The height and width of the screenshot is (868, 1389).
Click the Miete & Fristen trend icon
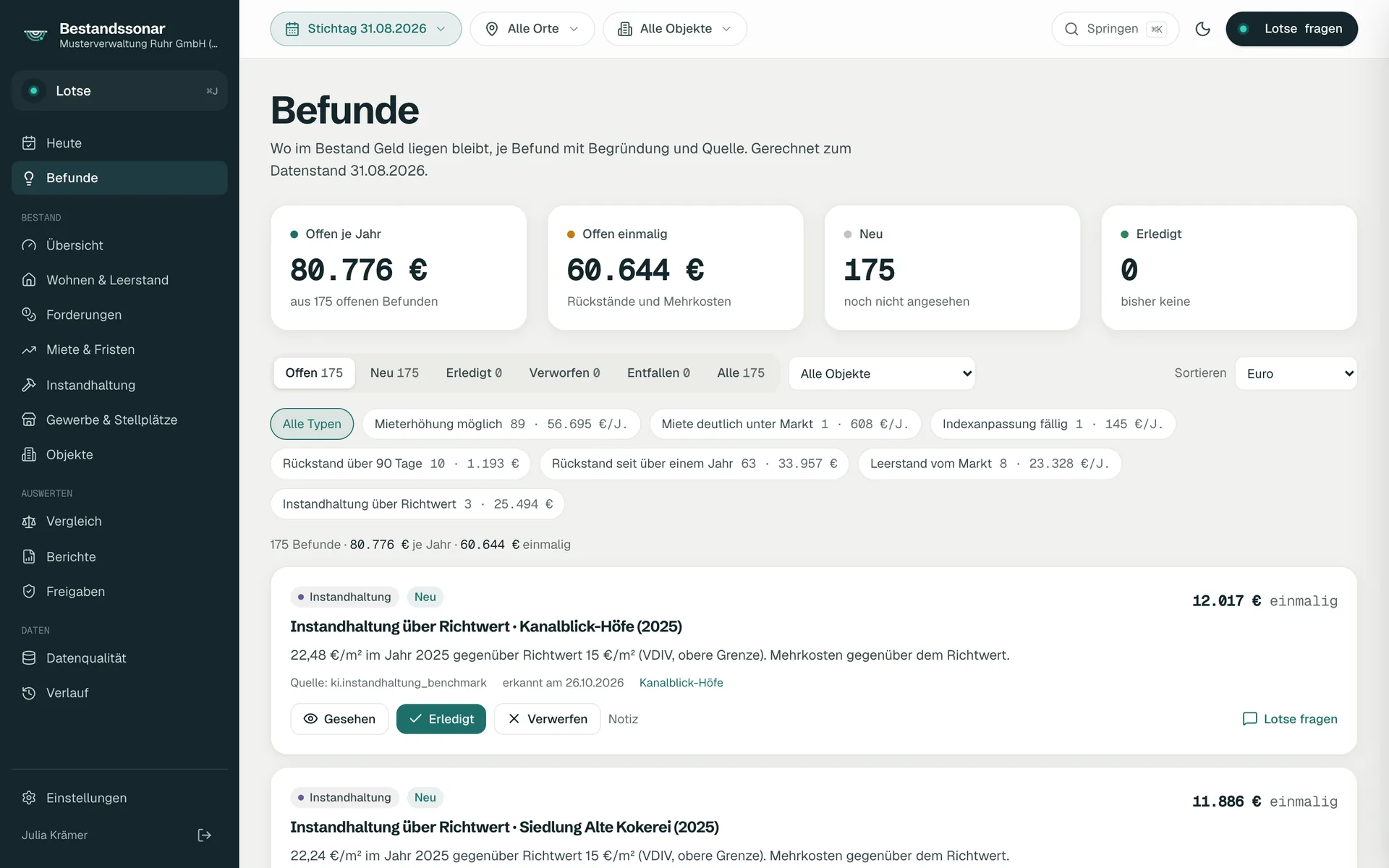tap(29, 349)
